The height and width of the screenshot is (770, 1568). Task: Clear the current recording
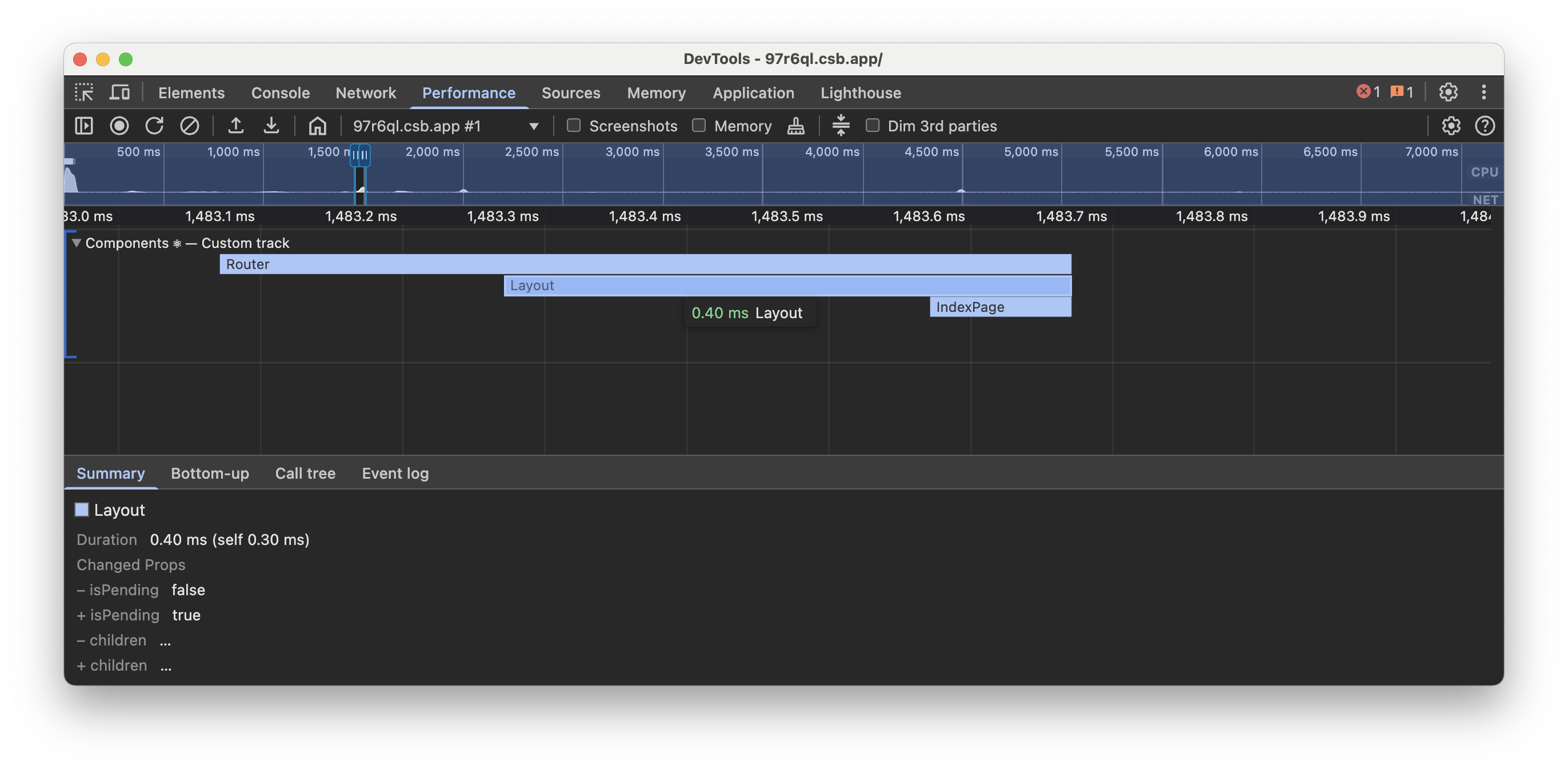[x=190, y=126]
